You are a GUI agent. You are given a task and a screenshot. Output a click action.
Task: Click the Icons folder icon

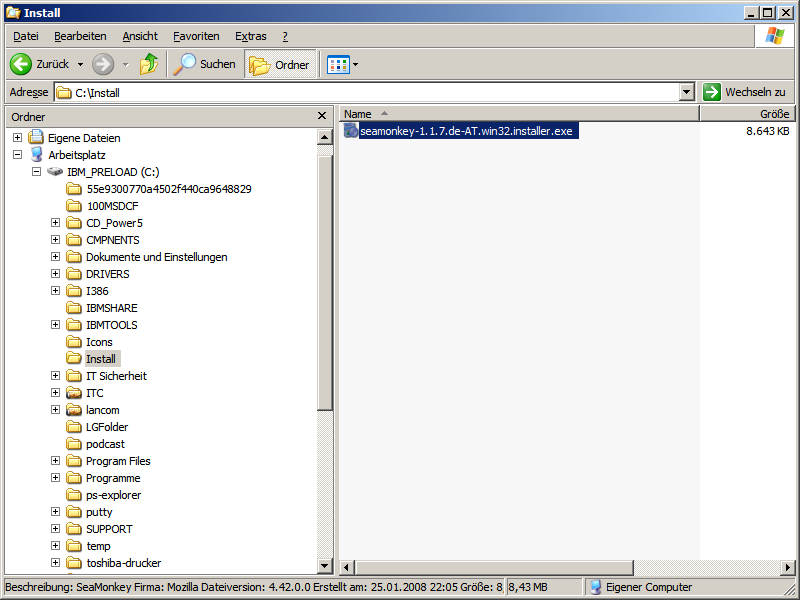click(74, 342)
